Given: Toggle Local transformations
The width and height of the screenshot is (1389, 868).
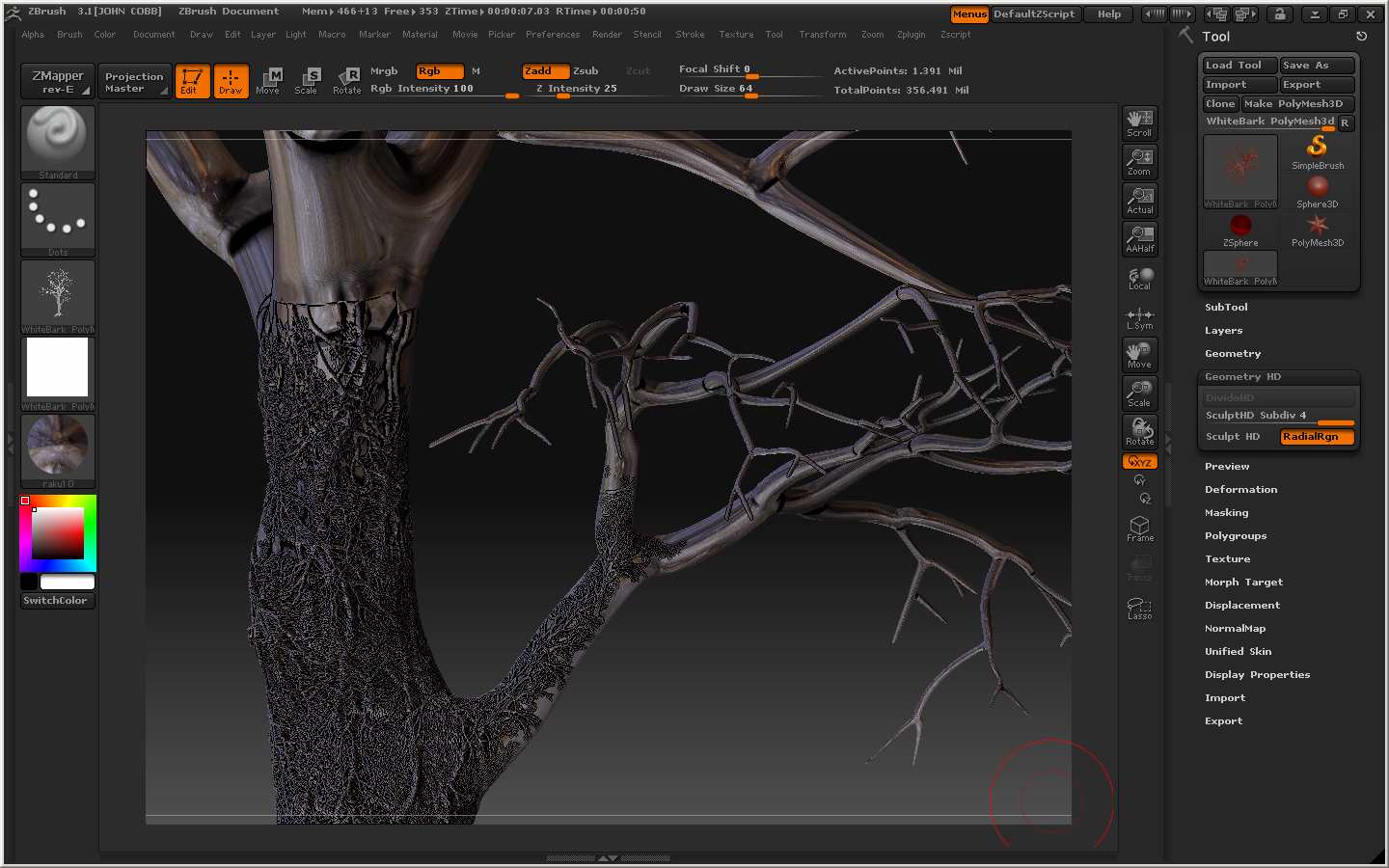Looking at the screenshot, I should (1140, 278).
